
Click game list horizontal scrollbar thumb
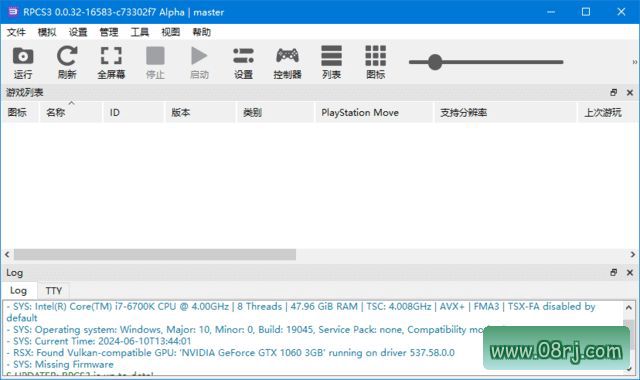[155, 254]
